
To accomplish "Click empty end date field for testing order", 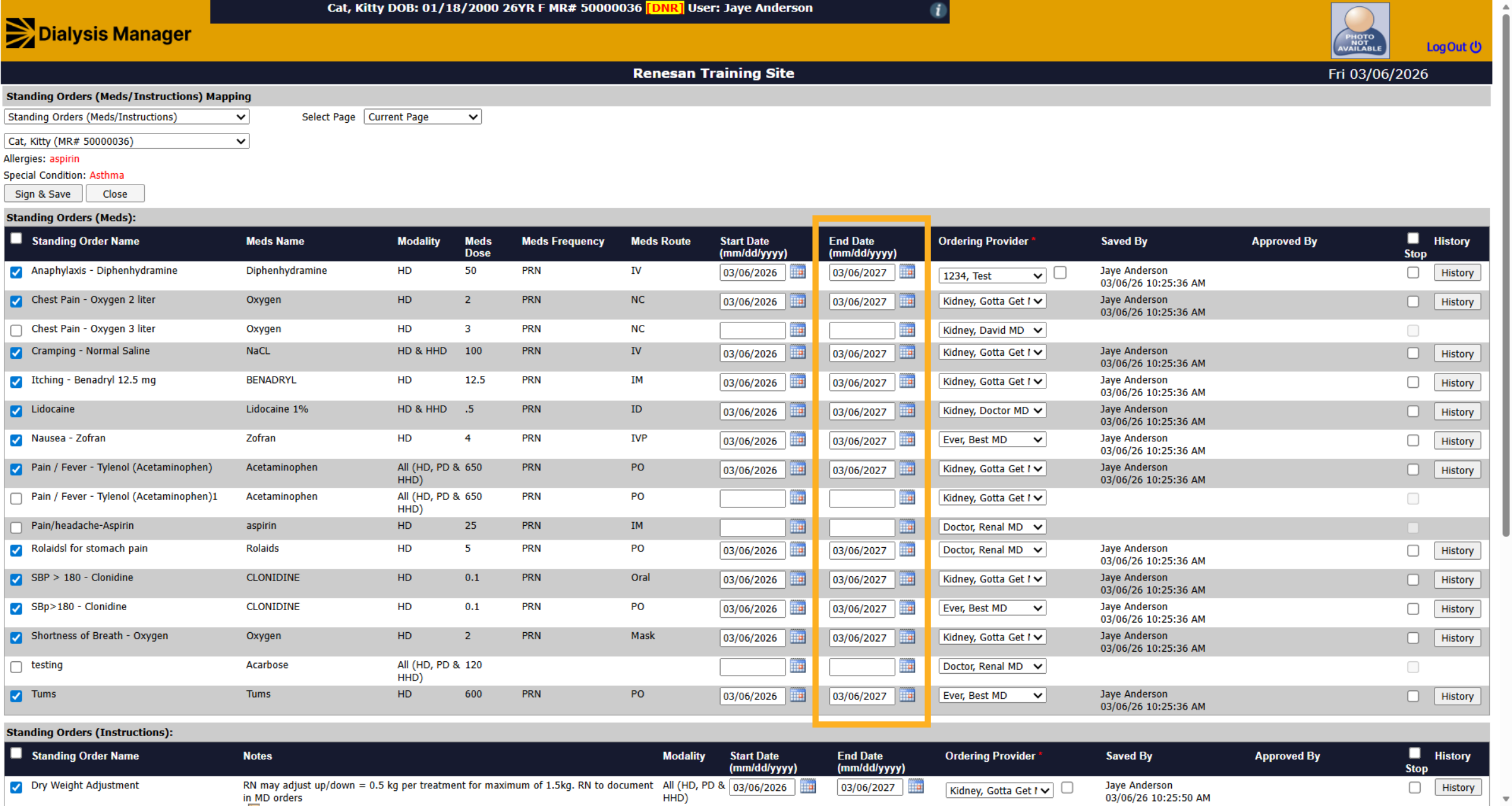I will click(x=862, y=666).
